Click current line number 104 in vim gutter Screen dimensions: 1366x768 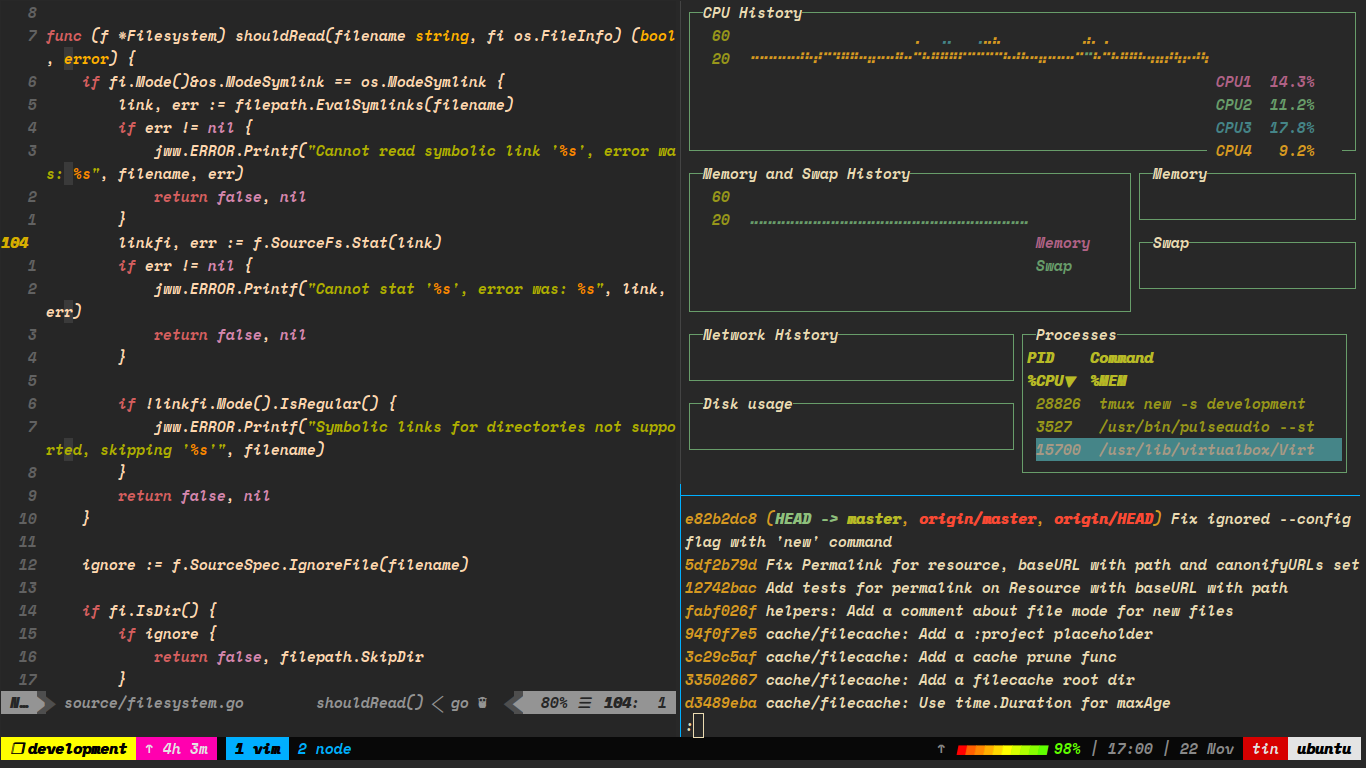point(15,243)
